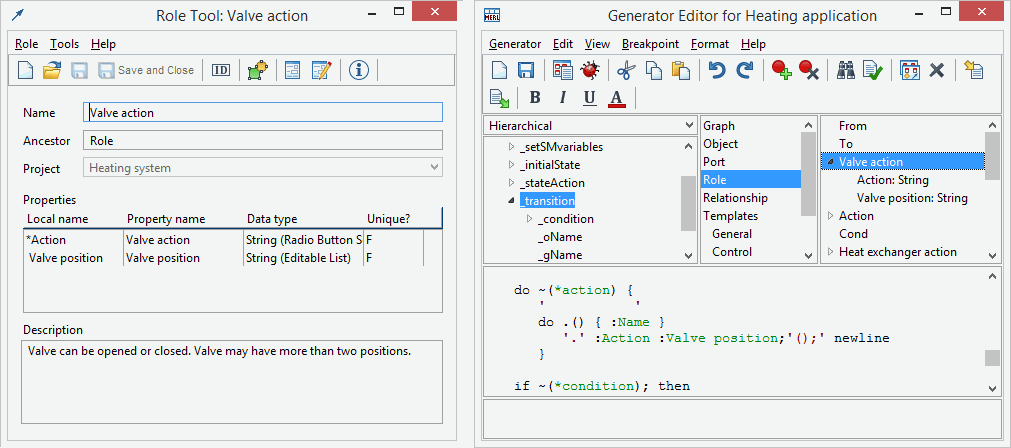Click the green and orange shapes graph icon
This screenshot has width=1011, height=448.
tap(257, 70)
